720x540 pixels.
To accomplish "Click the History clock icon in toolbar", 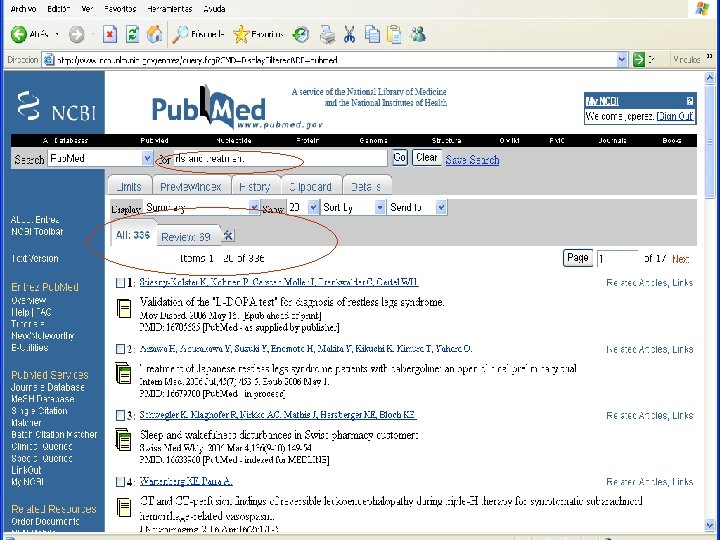I will click(x=301, y=34).
